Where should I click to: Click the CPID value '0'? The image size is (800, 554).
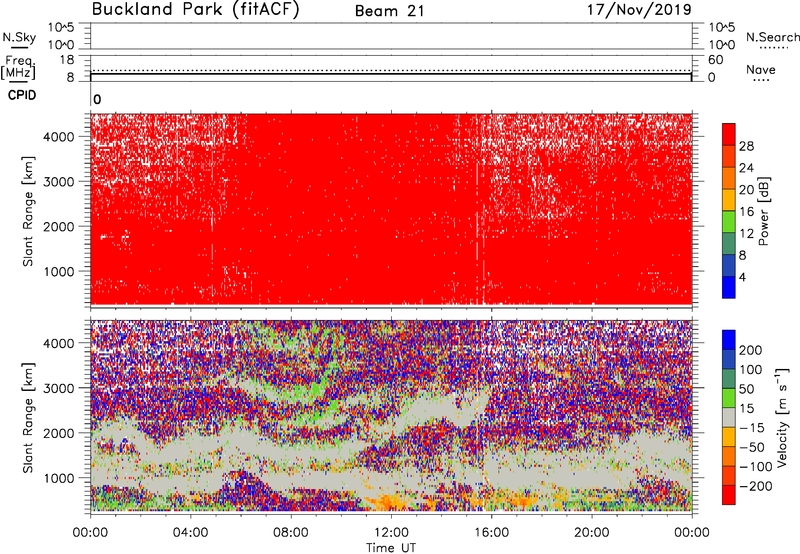(x=97, y=100)
